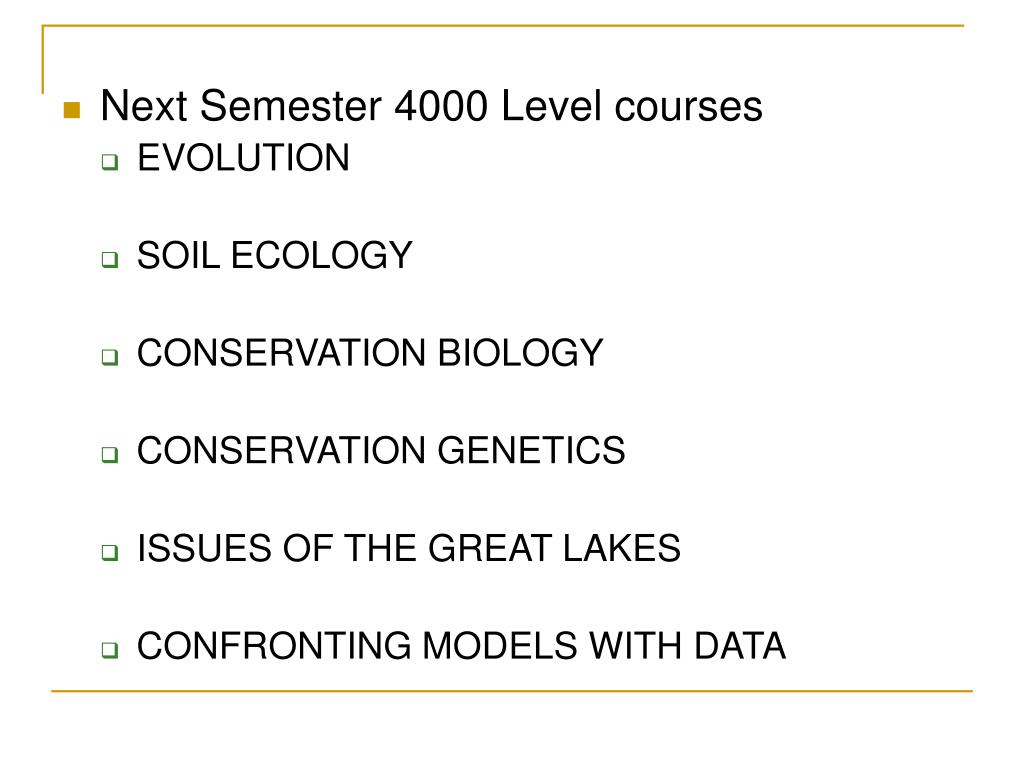Click the EVOLUTION course text
This screenshot has width=1024, height=768.
244,158
